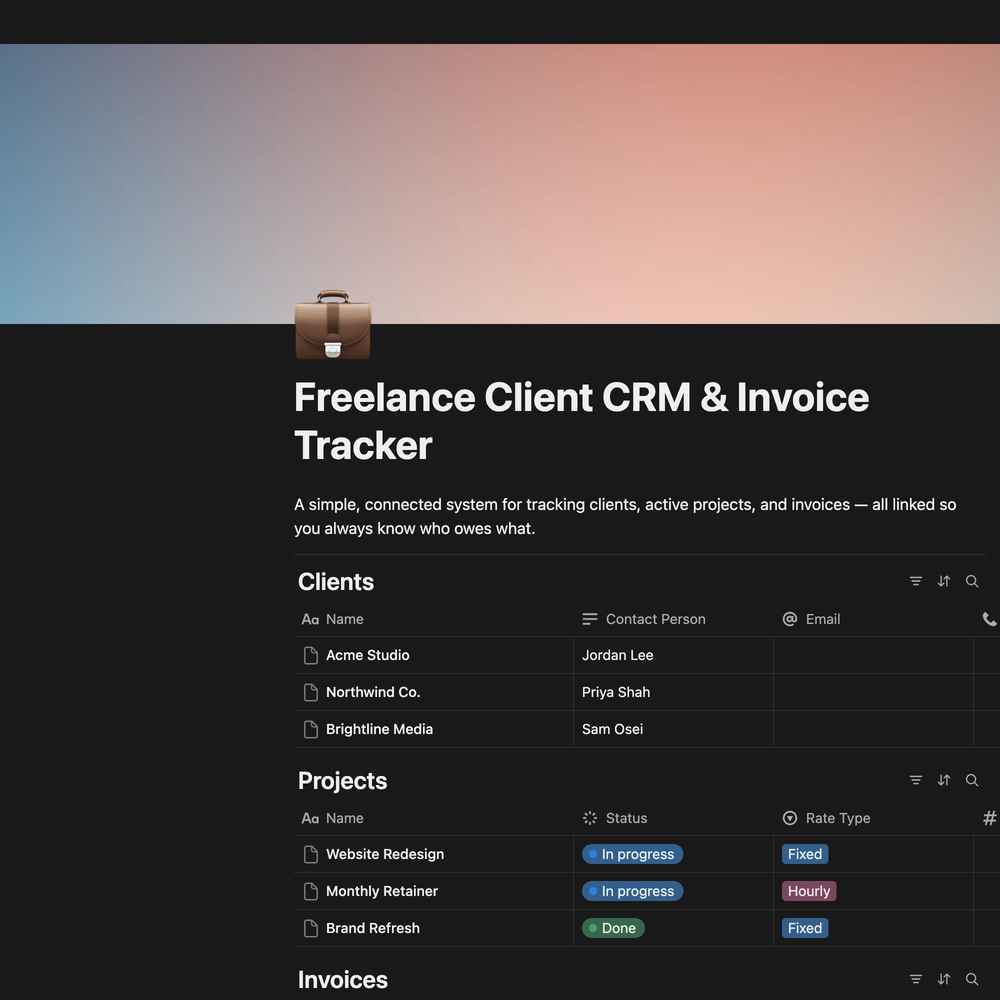Open Rate Type column header
Image resolution: width=1000 pixels, height=1000 pixels.
874,818
